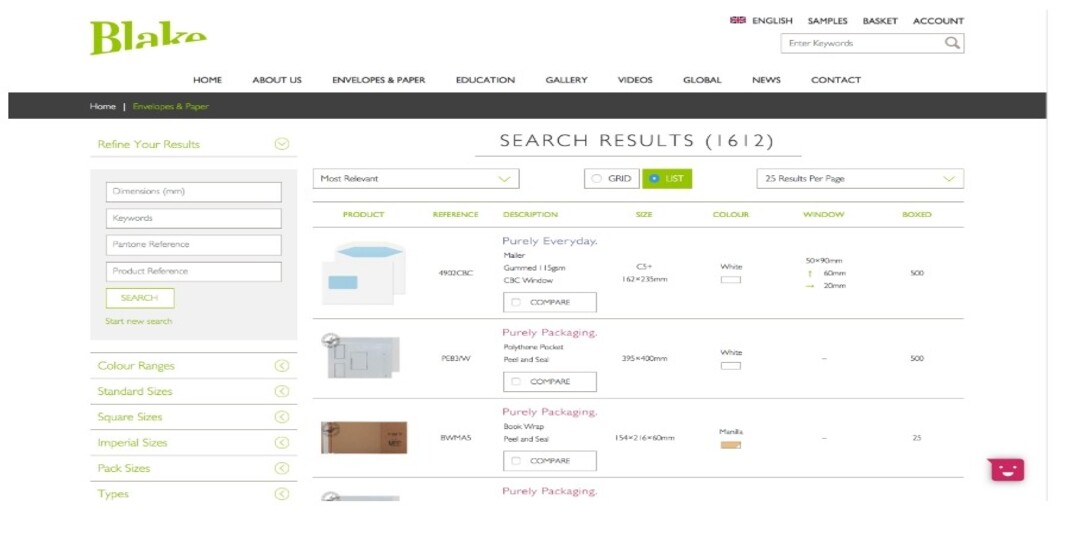The image size is (1080, 542).
Task: Click the COLOUR column header
Action: [x=731, y=215]
